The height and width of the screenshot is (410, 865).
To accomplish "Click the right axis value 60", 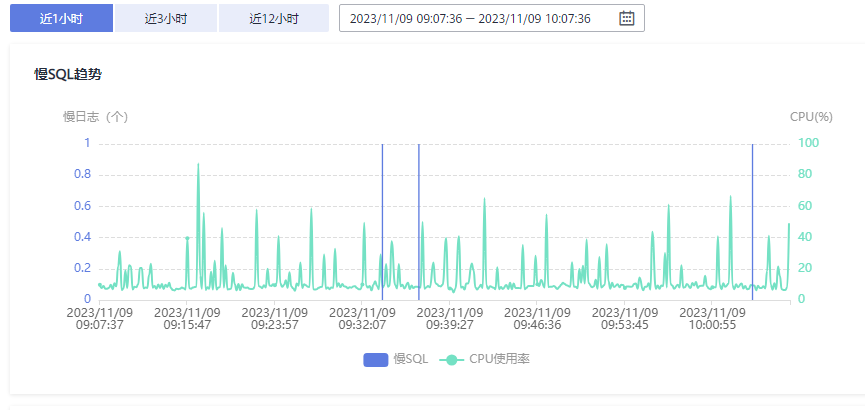I will pyautogui.click(x=803, y=206).
